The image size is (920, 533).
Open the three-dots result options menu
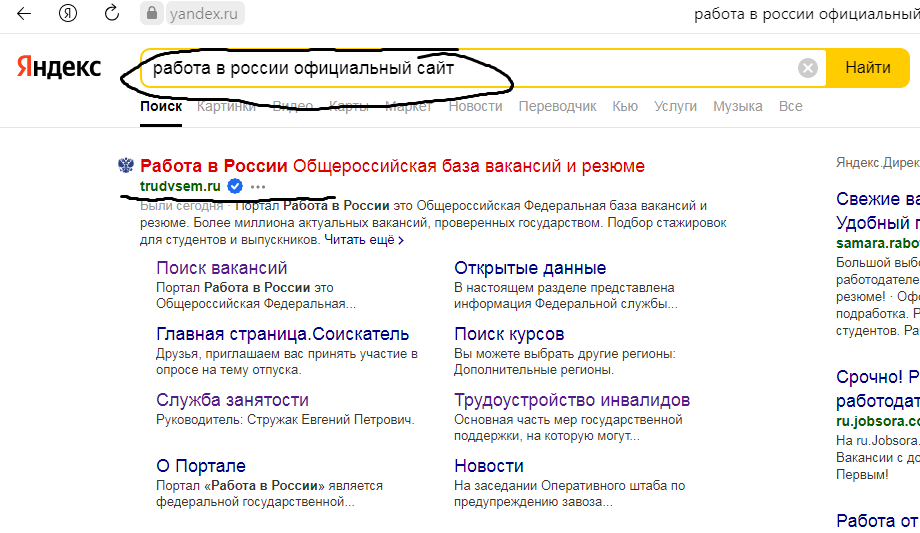click(258, 187)
